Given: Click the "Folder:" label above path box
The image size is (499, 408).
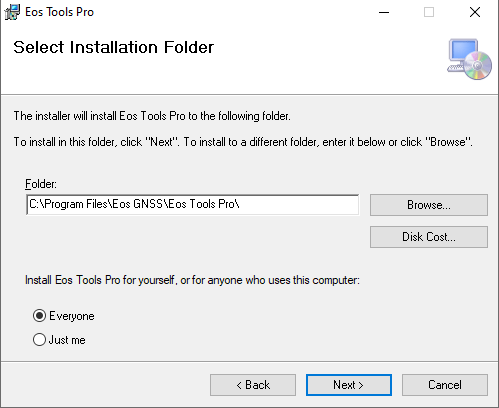Looking at the screenshot, I should point(41,184).
